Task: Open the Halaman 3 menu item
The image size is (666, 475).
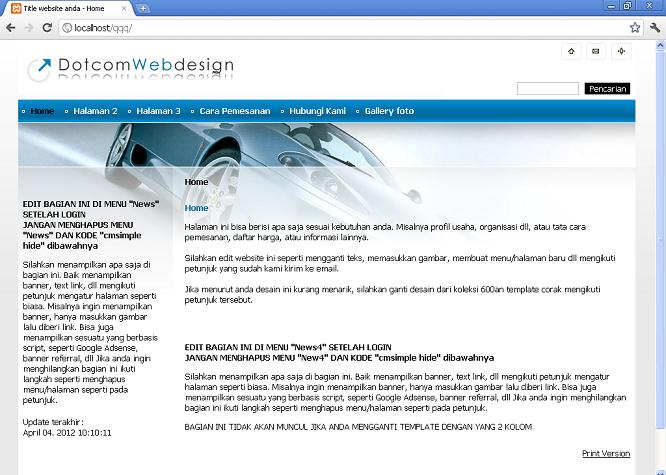Action: [x=158, y=111]
